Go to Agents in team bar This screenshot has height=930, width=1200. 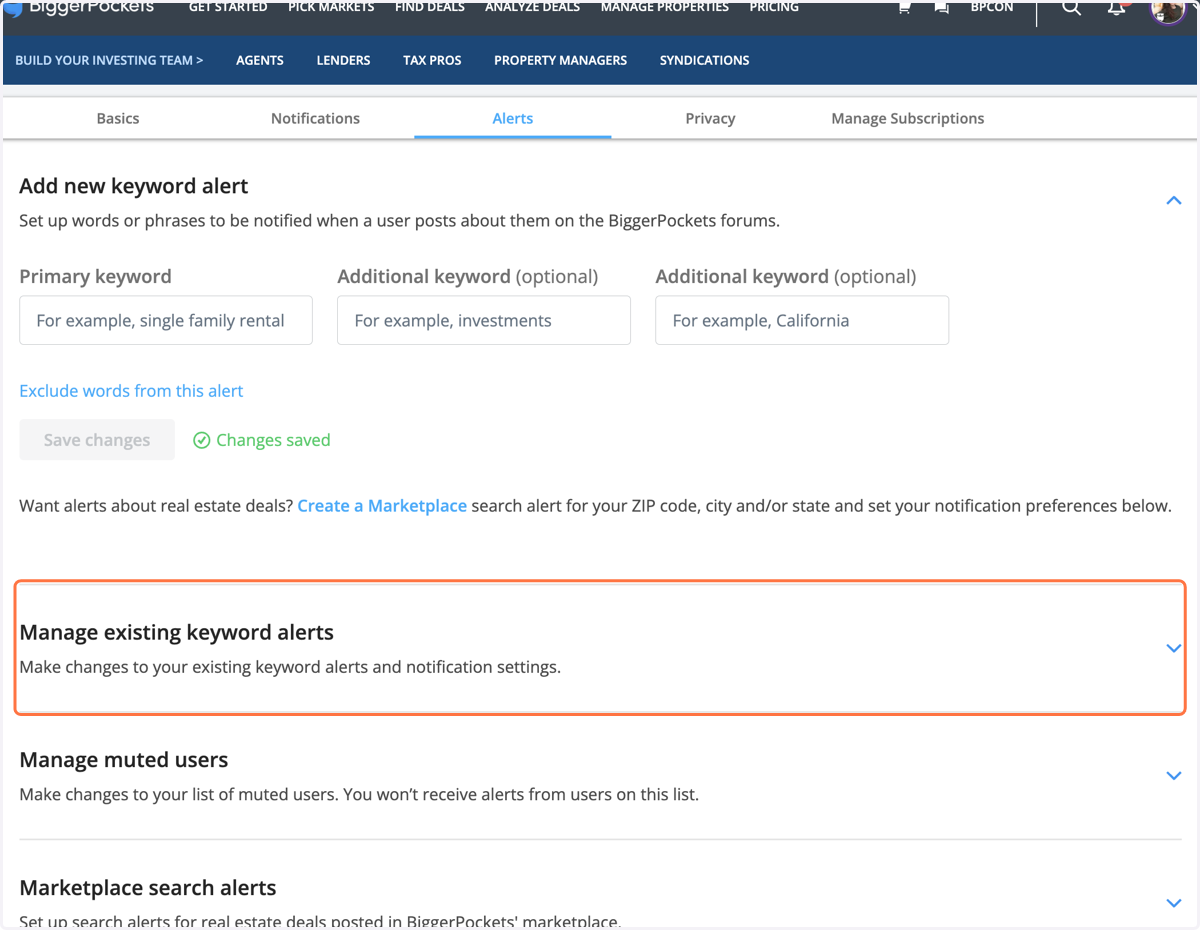tap(260, 60)
